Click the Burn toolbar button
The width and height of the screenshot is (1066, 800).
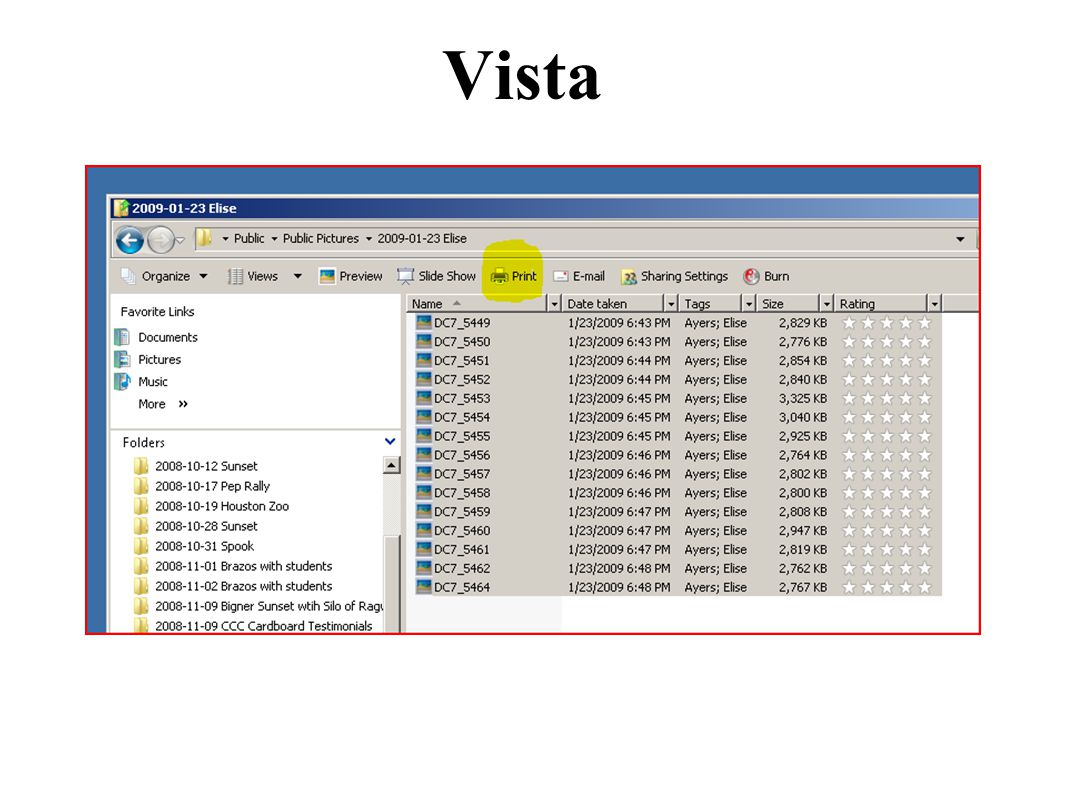pyautogui.click(x=766, y=276)
